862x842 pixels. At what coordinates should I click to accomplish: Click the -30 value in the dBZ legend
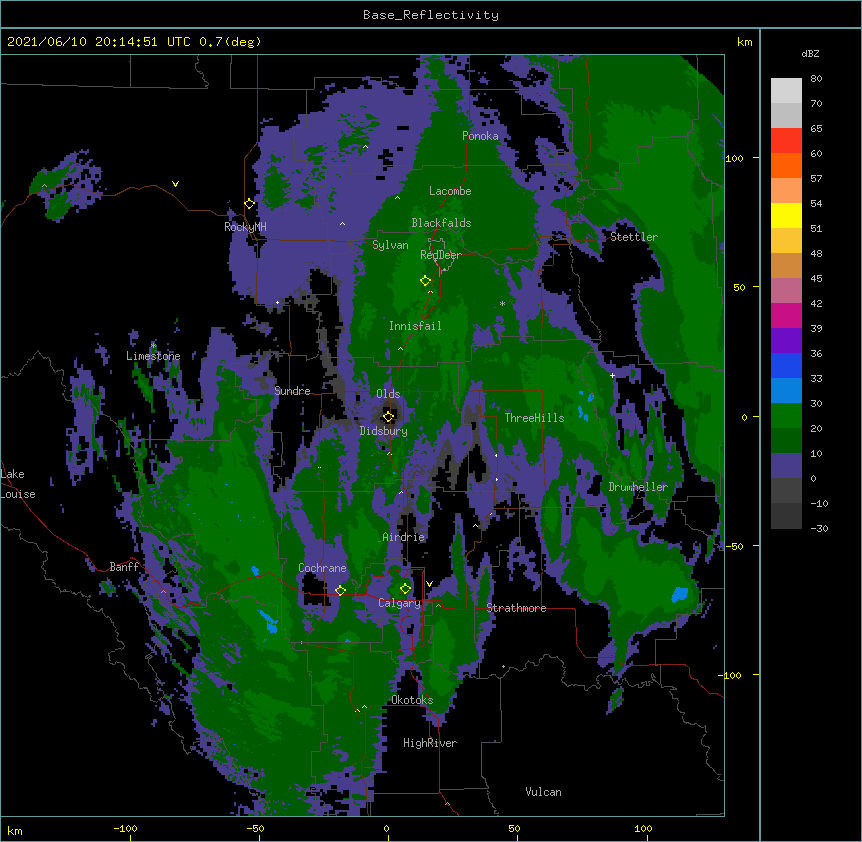pyautogui.click(x=819, y=528)
